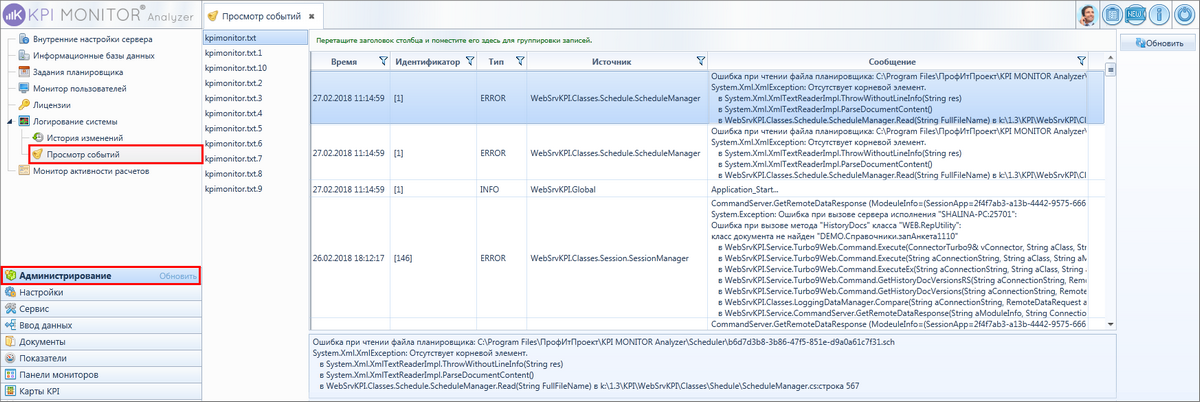This screenshot has height=402, width=1200.
Task: Close the Просмотр событий tab
Action: (x=311, y=18)
